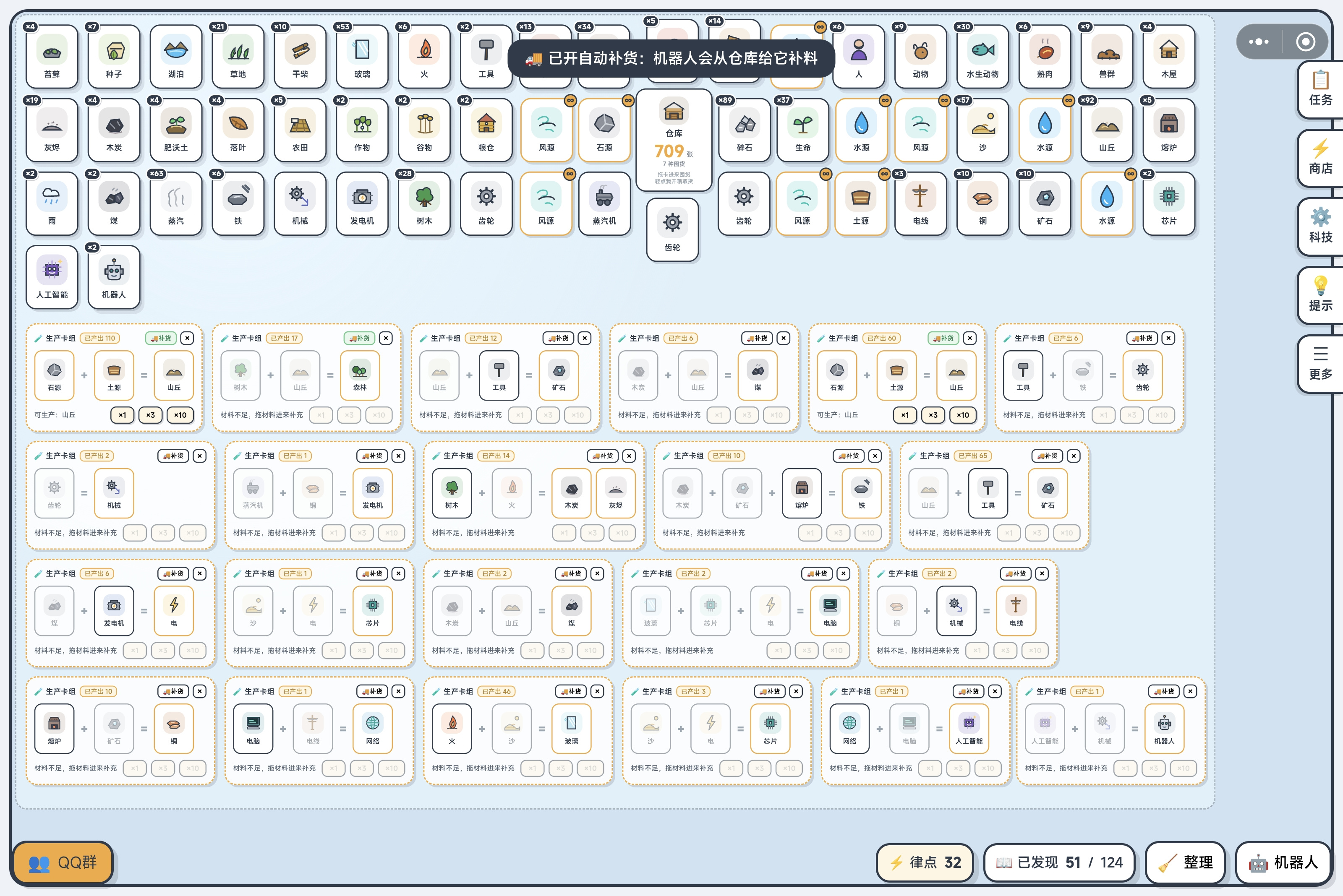Select the 草地 grassland card
Viewport: 1343px width, 896px height.
[238, 57]
